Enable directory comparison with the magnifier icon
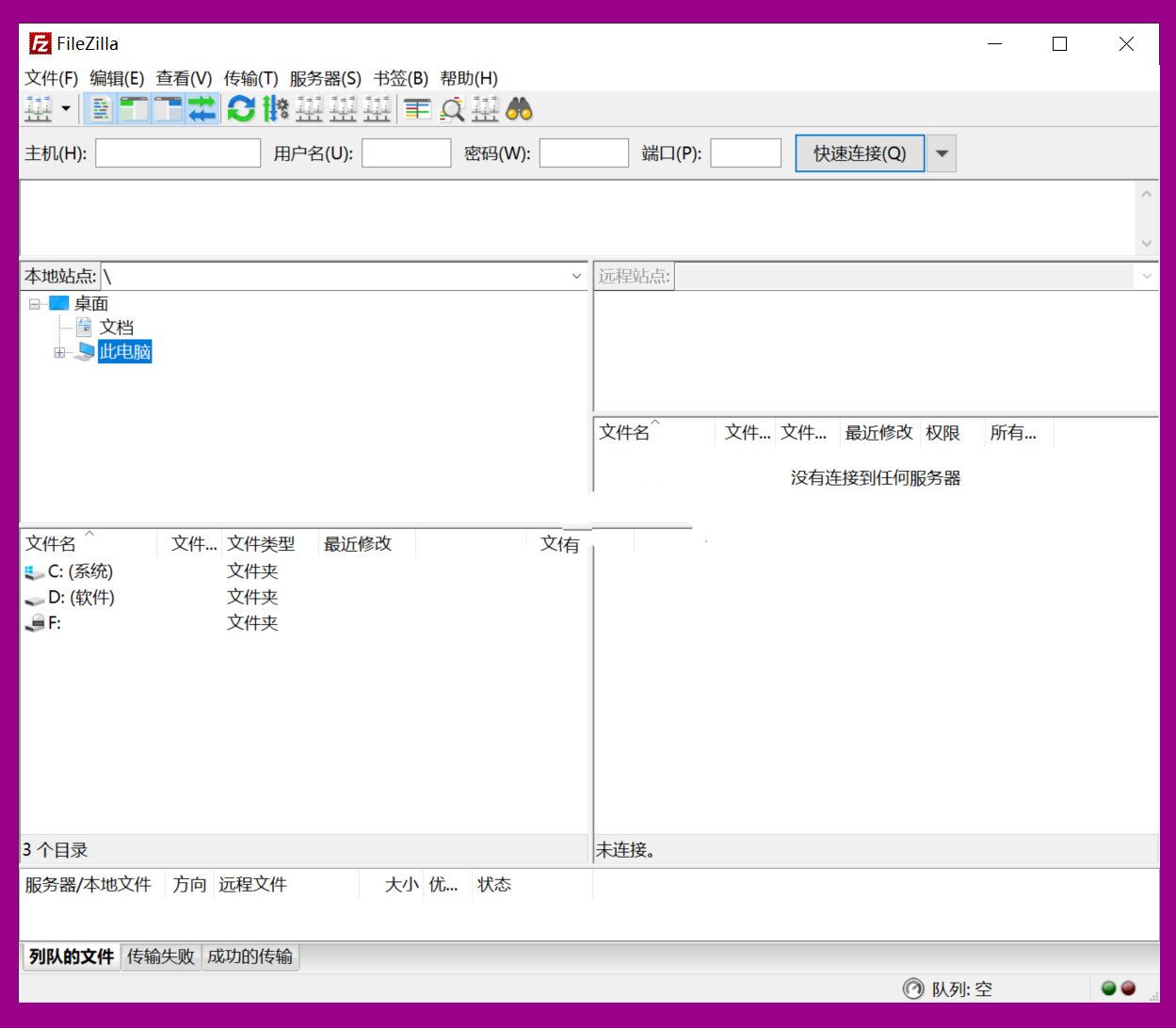The image size is (1176, 1028). point(452,109)
